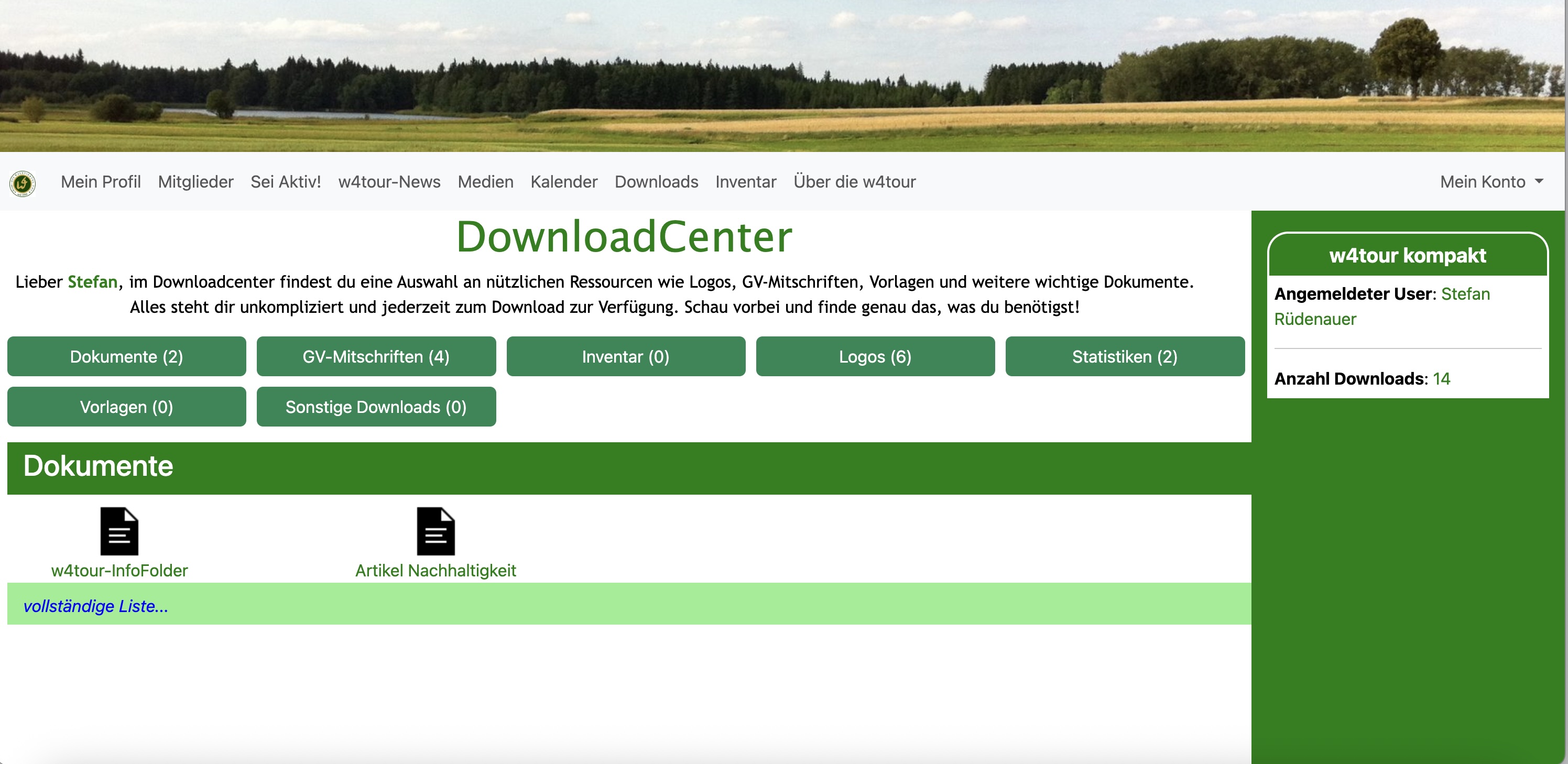Select Downloads in the navbar

656,182
